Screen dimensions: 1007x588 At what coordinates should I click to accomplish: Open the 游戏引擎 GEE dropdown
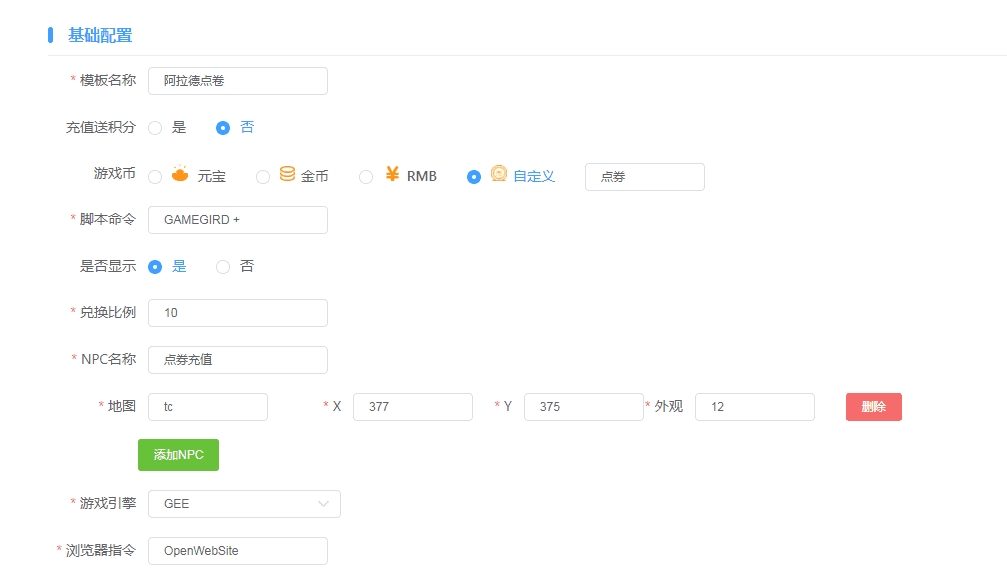click(x=243, y=504)
